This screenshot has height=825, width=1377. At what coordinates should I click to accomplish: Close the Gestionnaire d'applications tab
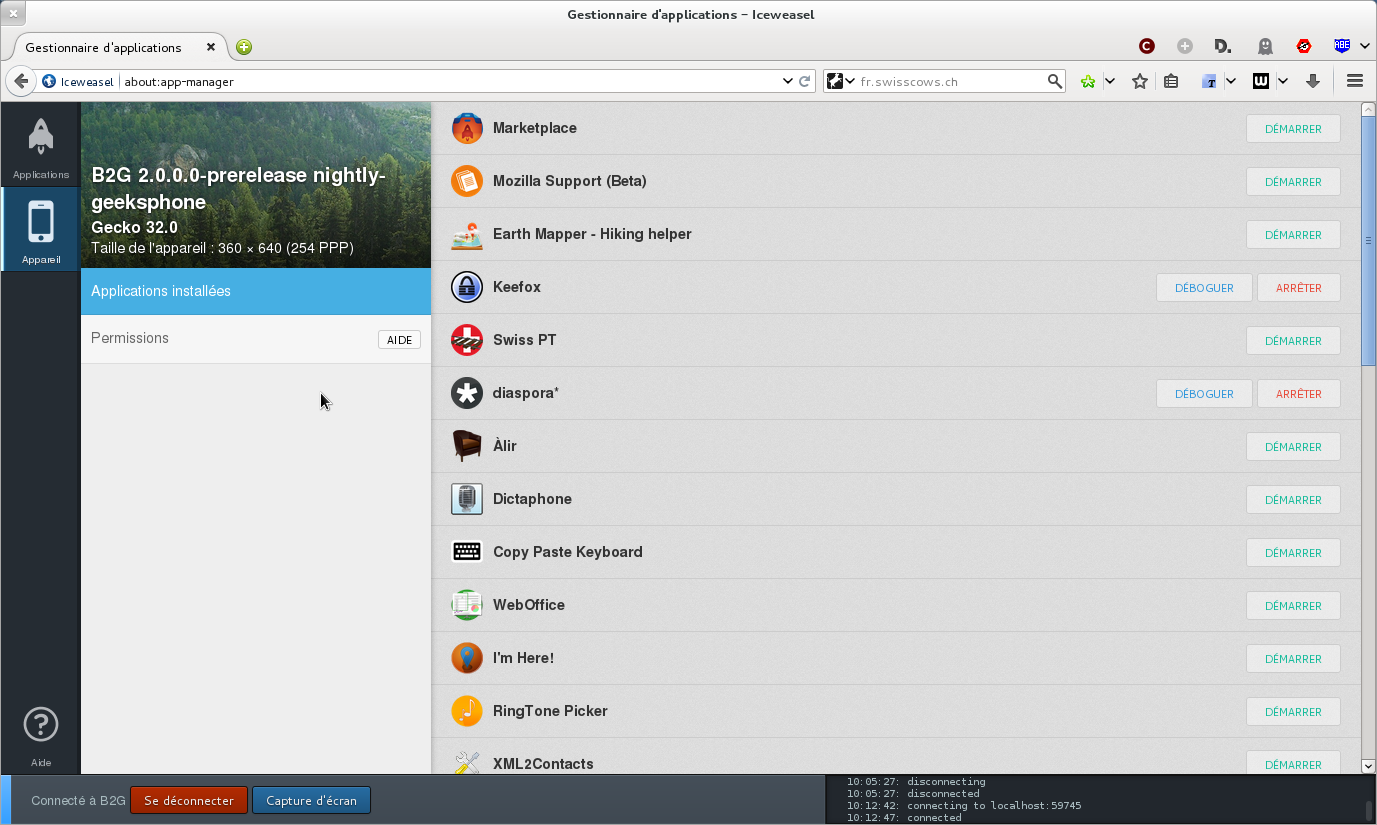(211, 47)
